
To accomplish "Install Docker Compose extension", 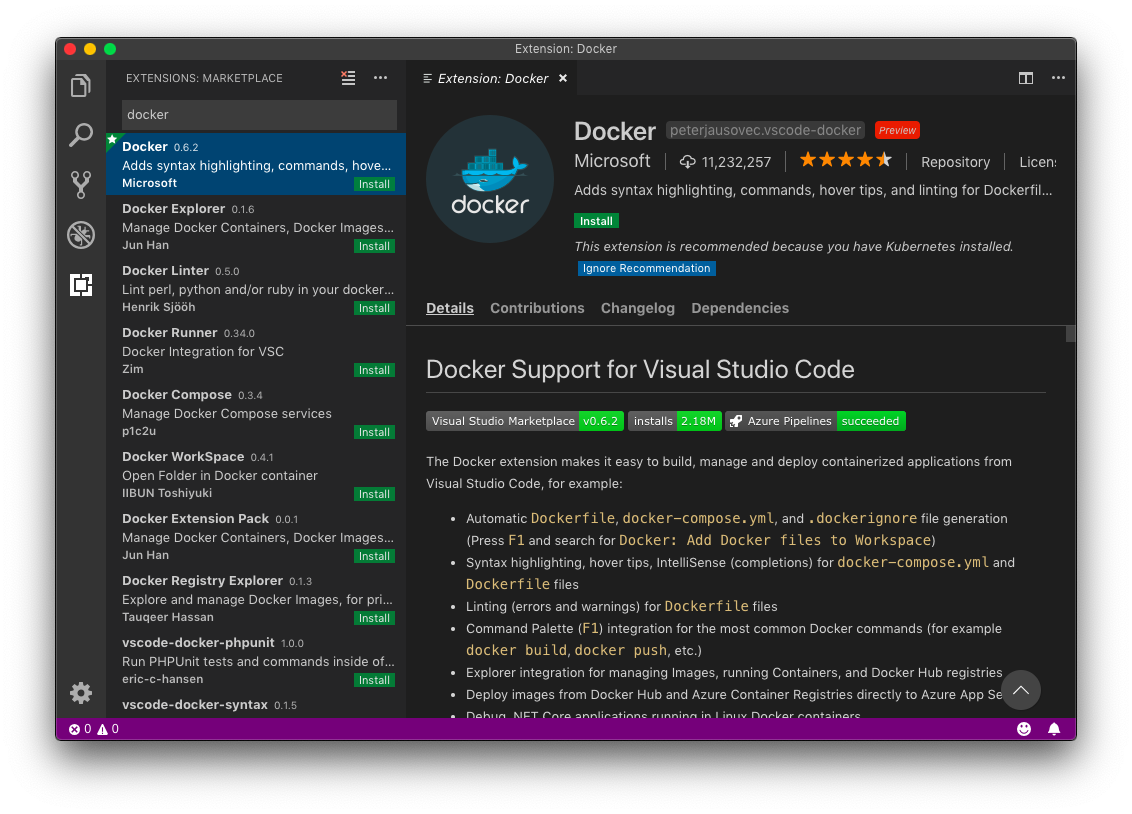I will 374,432.
